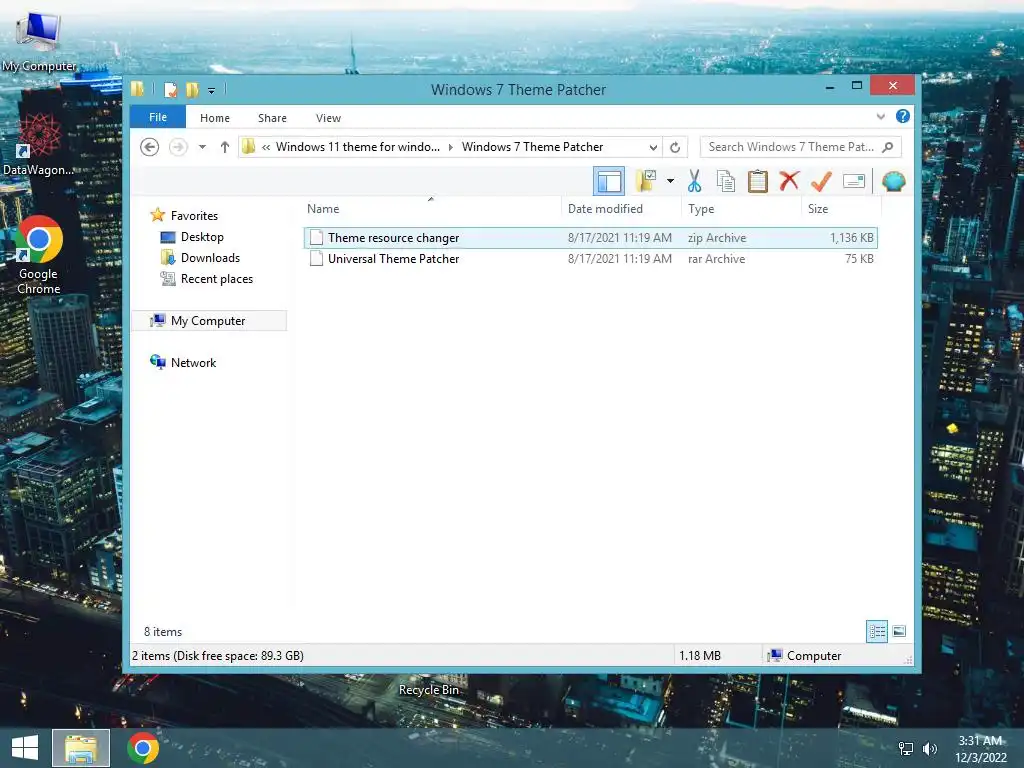
Task: Select Network in the navigation pane
Action: 193,362
